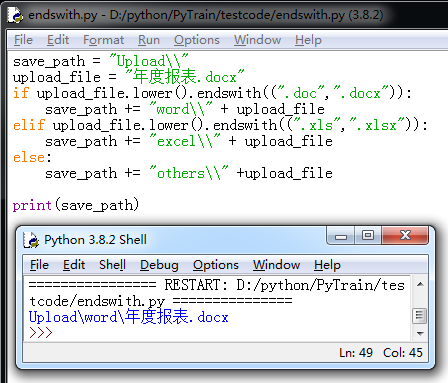Open the Shell menu in Python Shell

(112, 265)
